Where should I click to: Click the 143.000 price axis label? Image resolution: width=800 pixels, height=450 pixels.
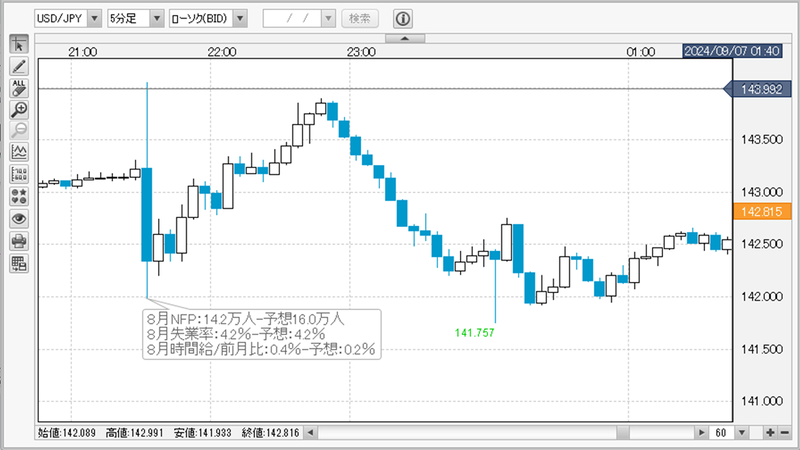pos(762,192)
